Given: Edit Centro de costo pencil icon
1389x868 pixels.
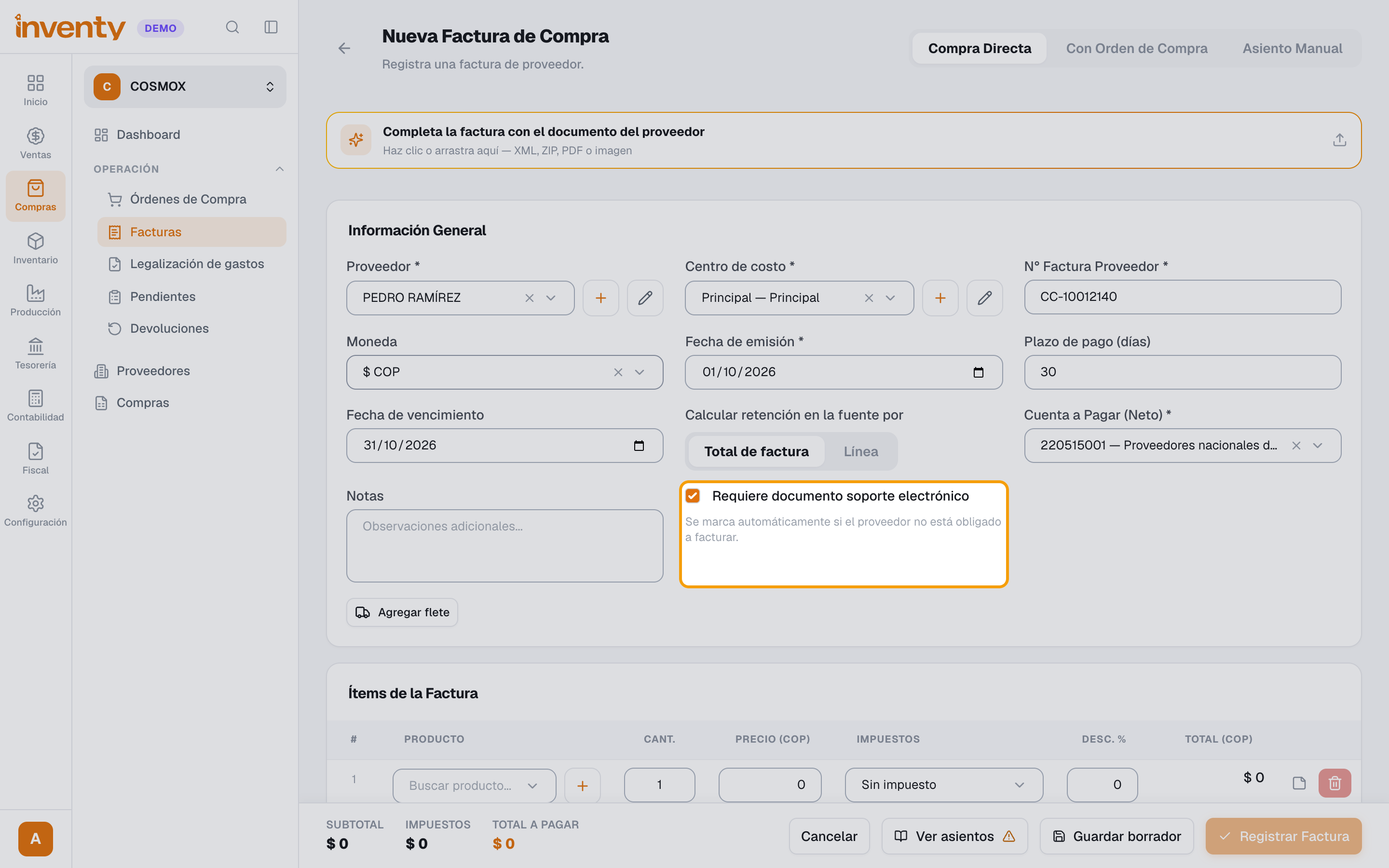Looking at the screenshot, I should coord(985,298).
